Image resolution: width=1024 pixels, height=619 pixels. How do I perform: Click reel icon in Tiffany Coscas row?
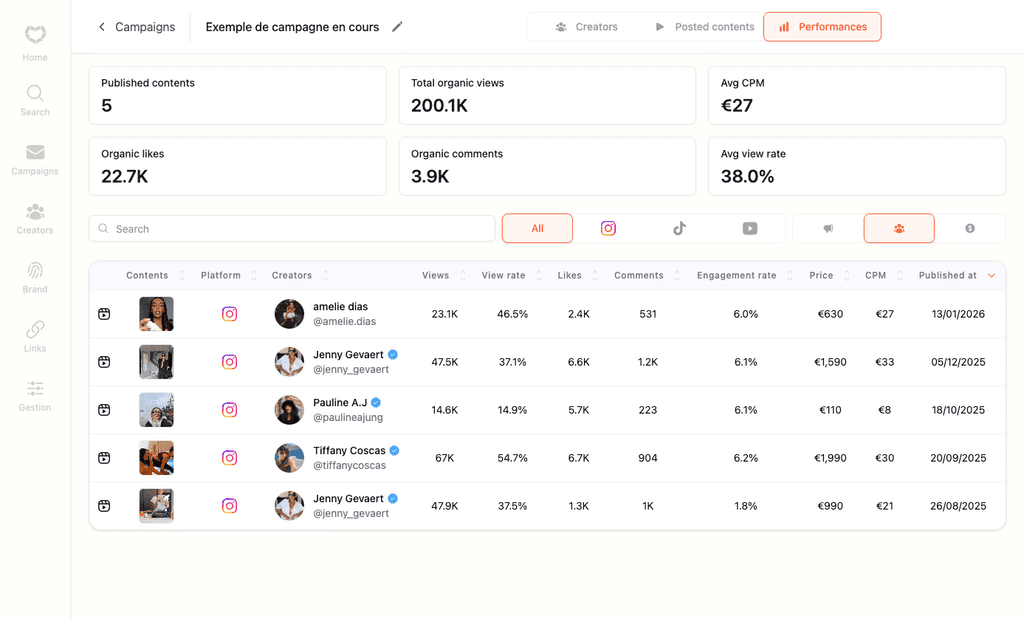click(x=104, y=458)
